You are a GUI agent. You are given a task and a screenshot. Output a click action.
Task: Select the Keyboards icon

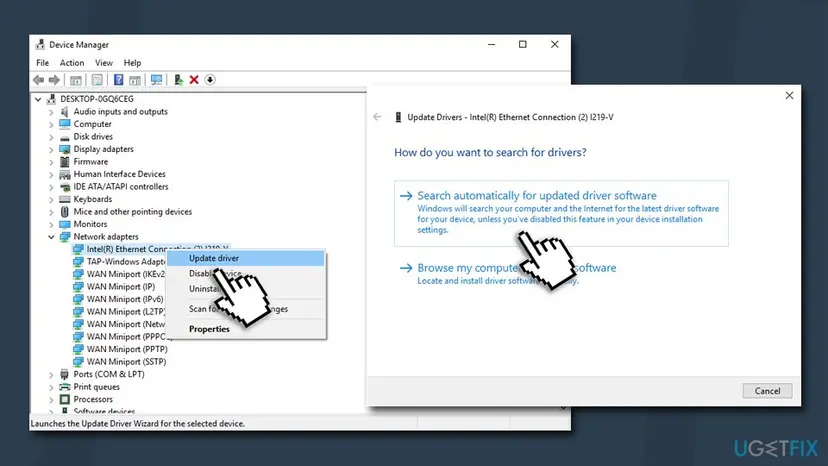64,199
